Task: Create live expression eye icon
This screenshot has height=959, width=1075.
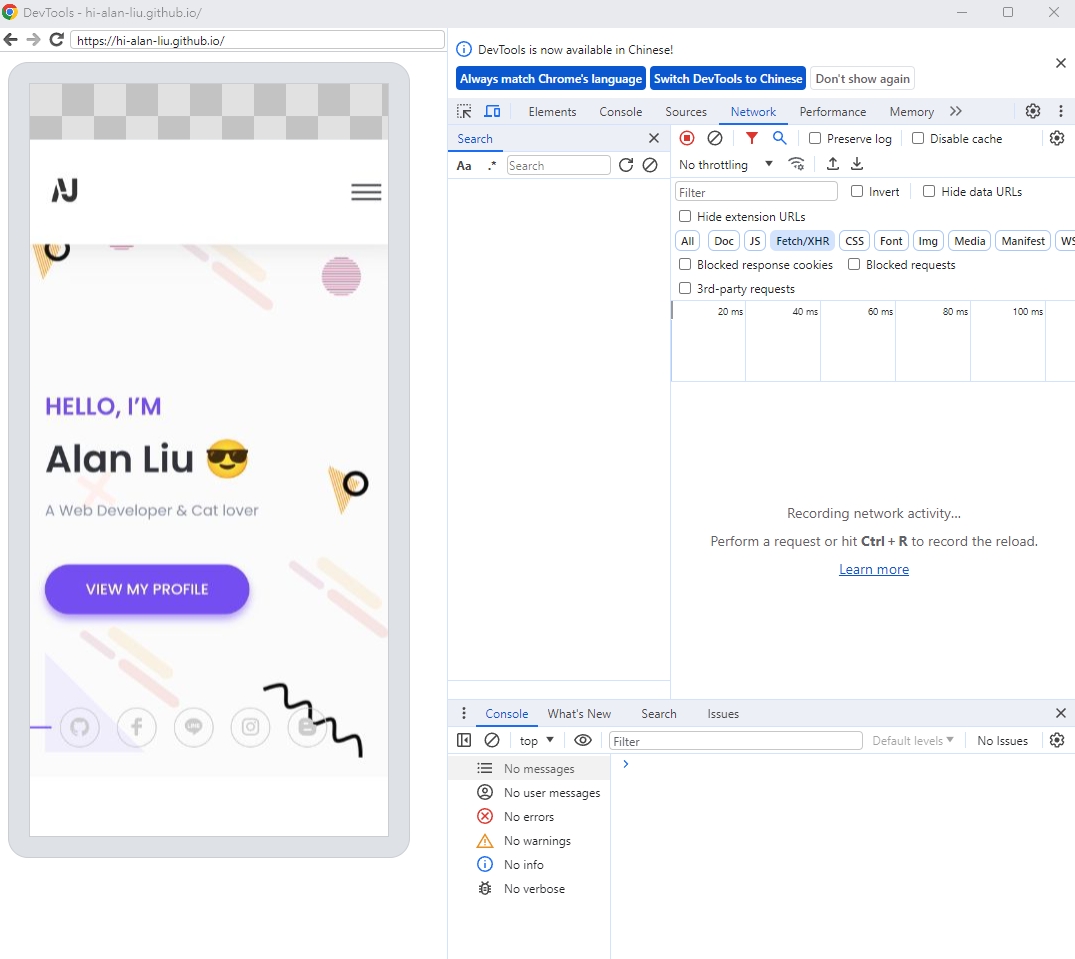Action: 583,740
